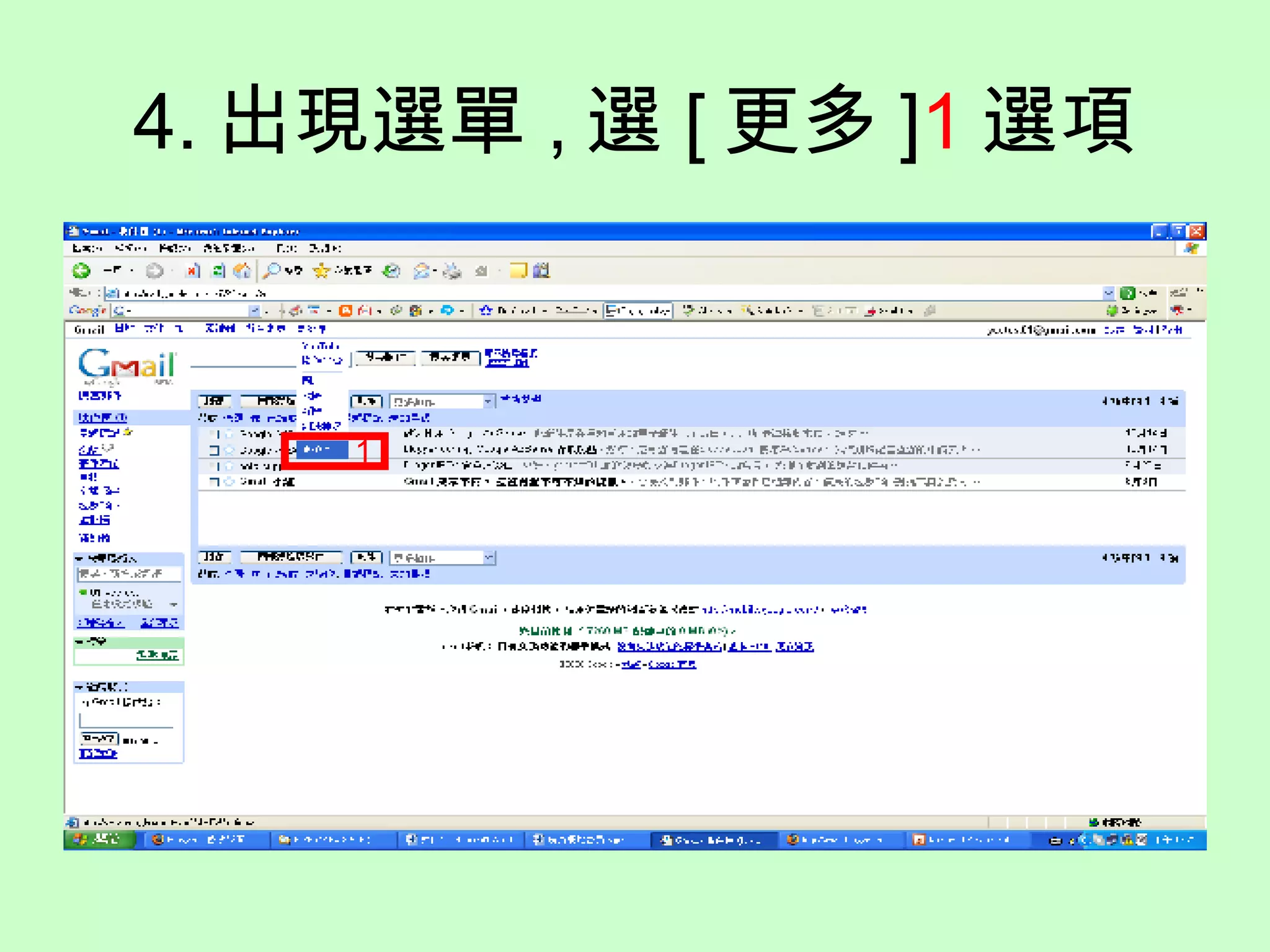Click the IE Refresh icon
The image size is (1270, 952).
point(218,271)
